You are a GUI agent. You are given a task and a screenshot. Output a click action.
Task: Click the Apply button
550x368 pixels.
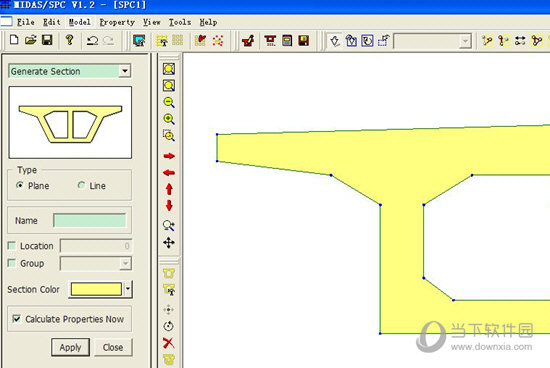[x=71, y=347]
